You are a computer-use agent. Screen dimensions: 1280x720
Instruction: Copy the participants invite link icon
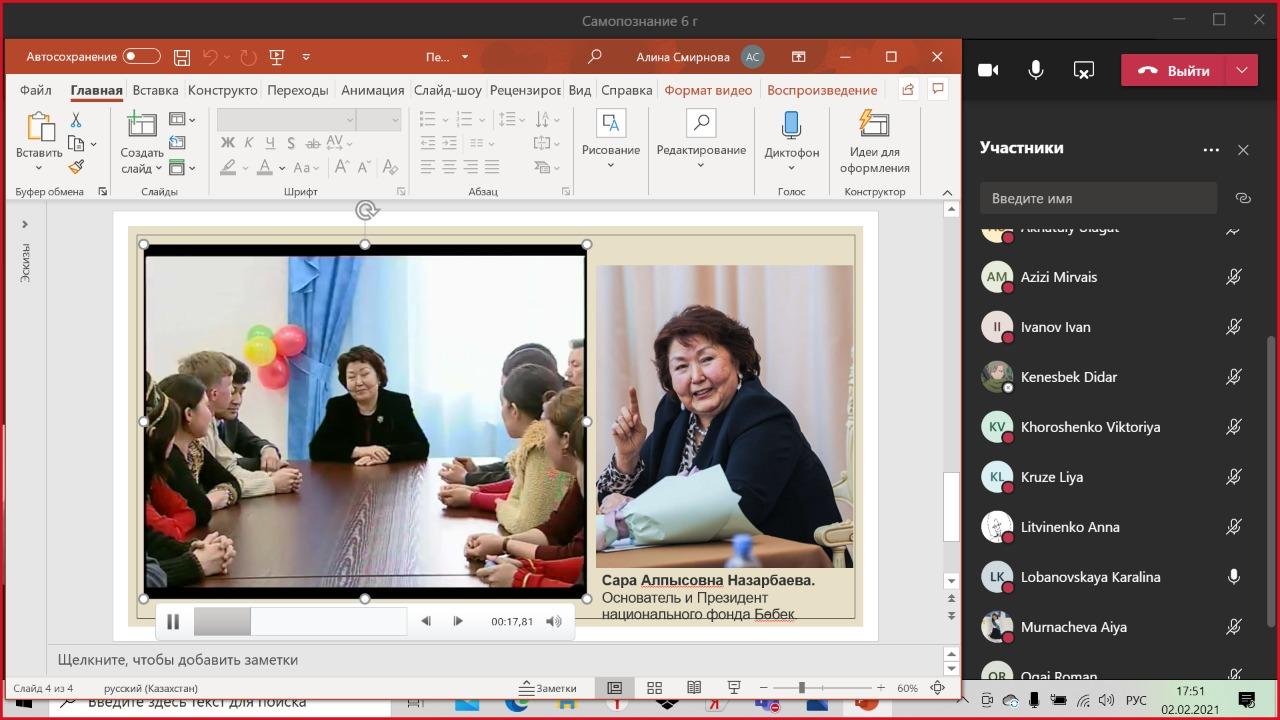click(x=1243, y=198)
